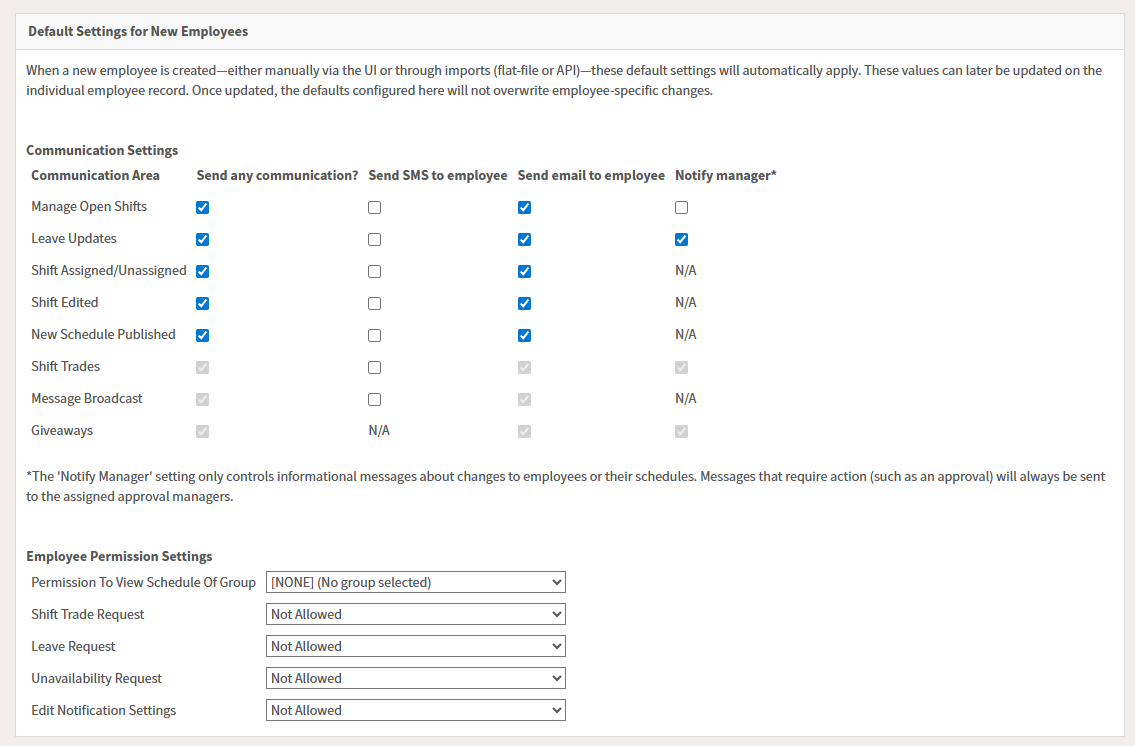The width and height of the screenshot is (1135, 746).
Task: Toggle Send any communication for Shift Assigned/Unassigned
Action: coord(203,272)
